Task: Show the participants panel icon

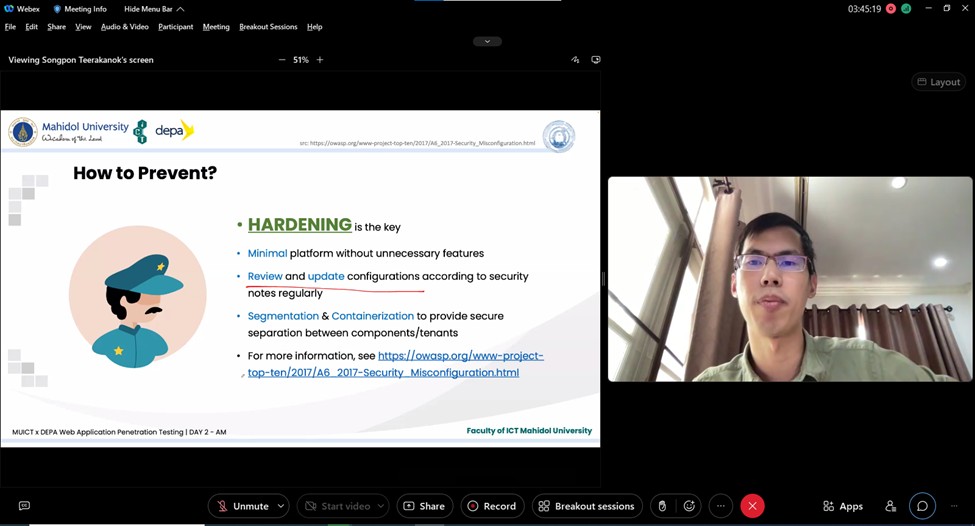Action: (889, 506)
